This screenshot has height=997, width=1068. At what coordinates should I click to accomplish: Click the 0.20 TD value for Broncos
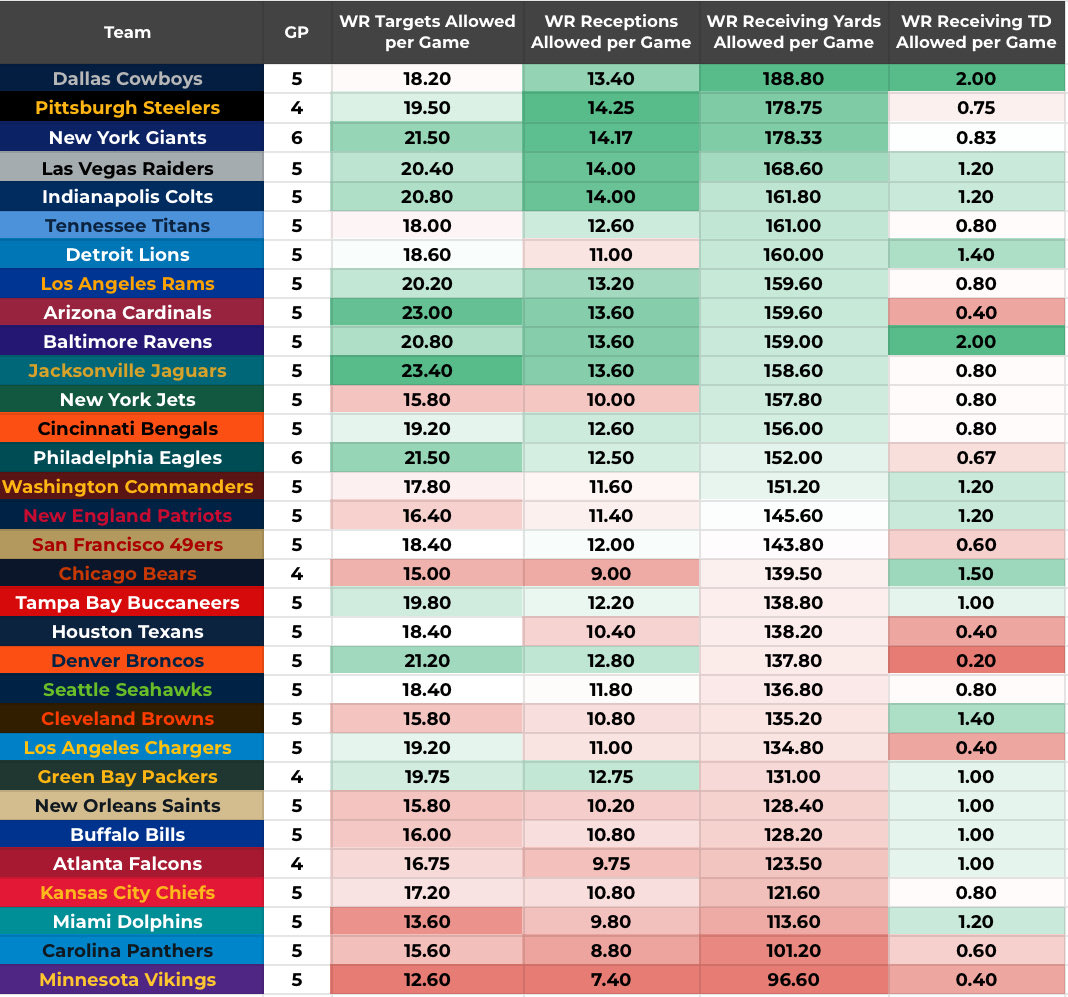coord(976,661)
